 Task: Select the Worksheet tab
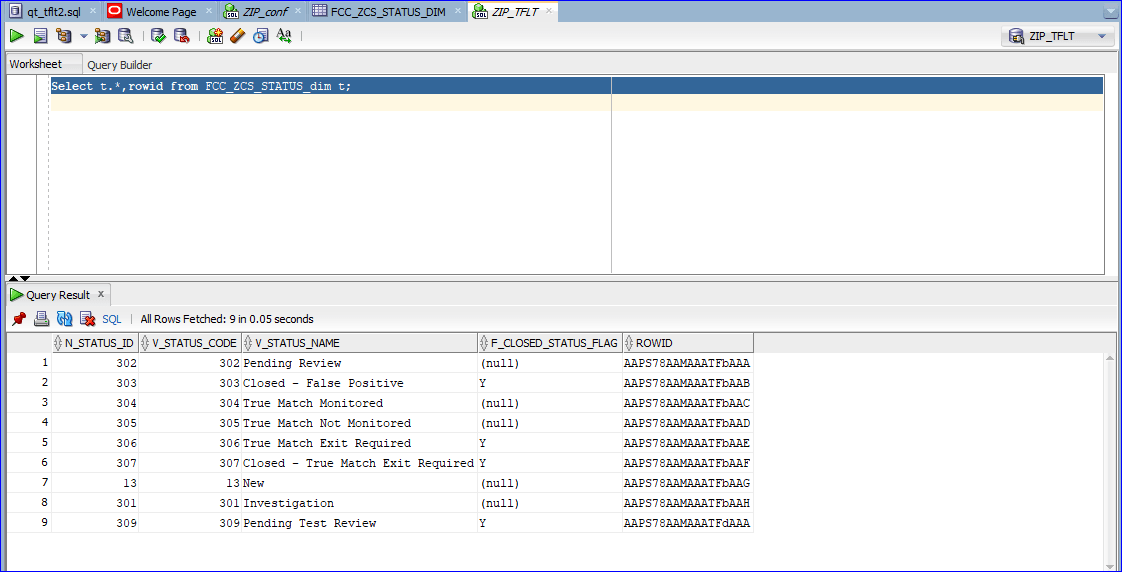click(x=36, y=64)
